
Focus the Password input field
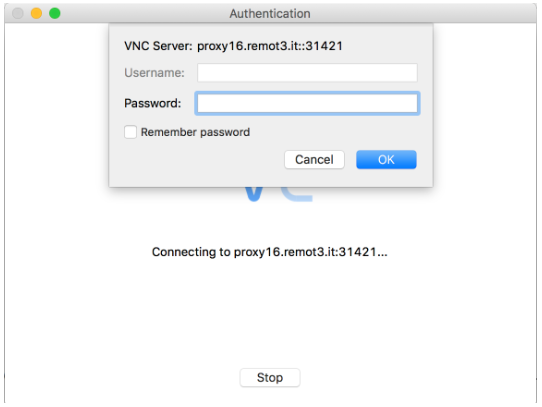click(x=307, y=103)
